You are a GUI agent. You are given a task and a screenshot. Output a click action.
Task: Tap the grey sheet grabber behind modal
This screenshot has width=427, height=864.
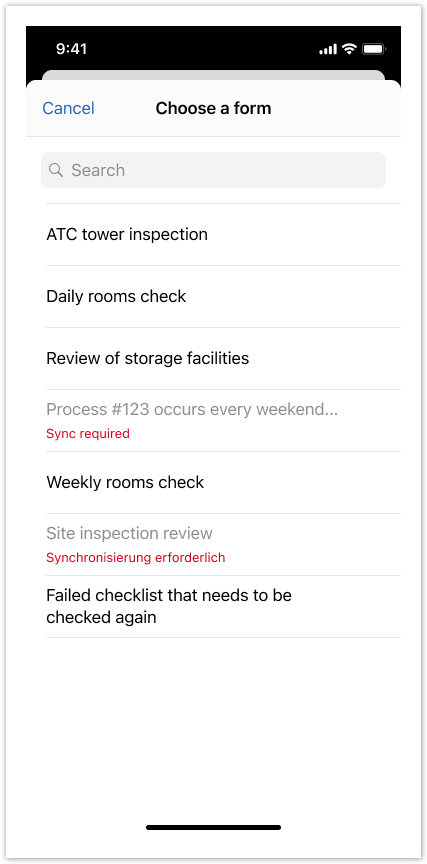click(x=213, y=75)
